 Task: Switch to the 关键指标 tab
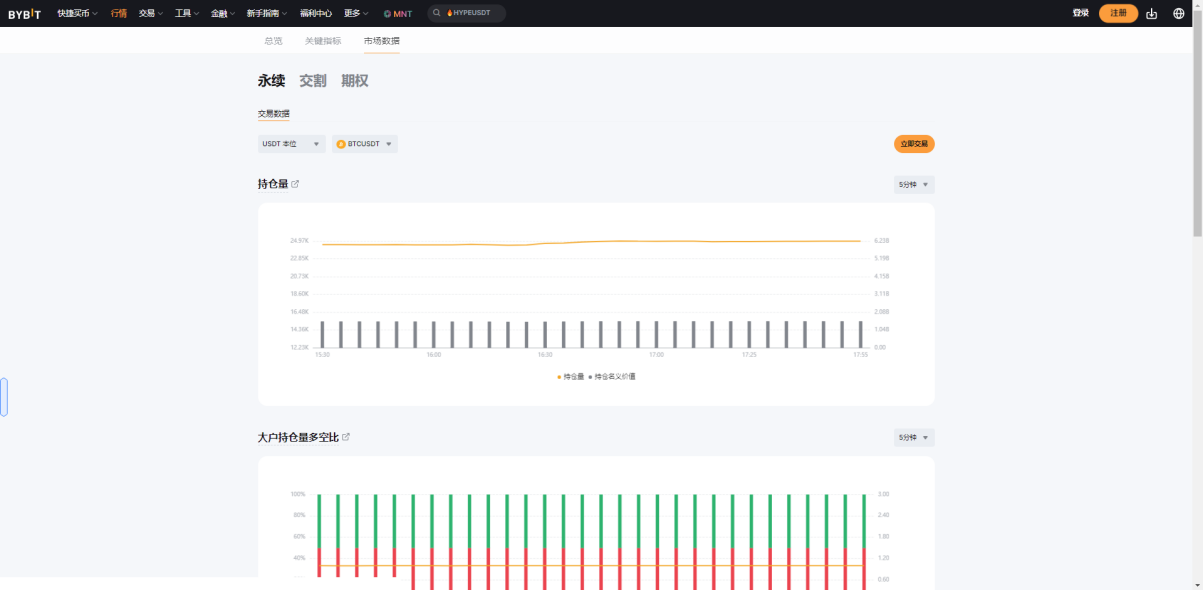pyautogui.click(x=323, y=41)
